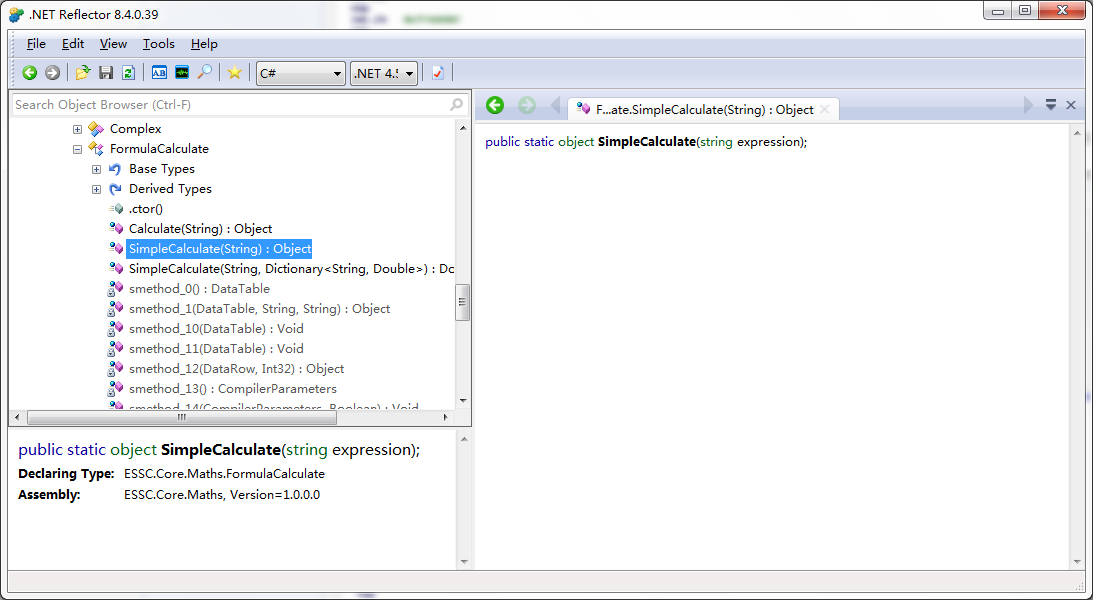Click the tree horizontal scrollbar thumb
The height and width of the screenshot is (600, 1093).
pyautogui.click(x=182, y=417)
